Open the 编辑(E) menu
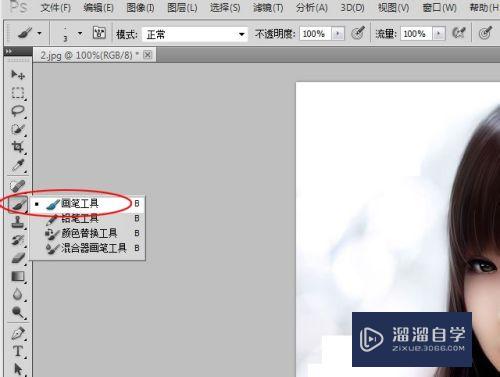This screenshot has height=377, width=500. pos(98,8)
